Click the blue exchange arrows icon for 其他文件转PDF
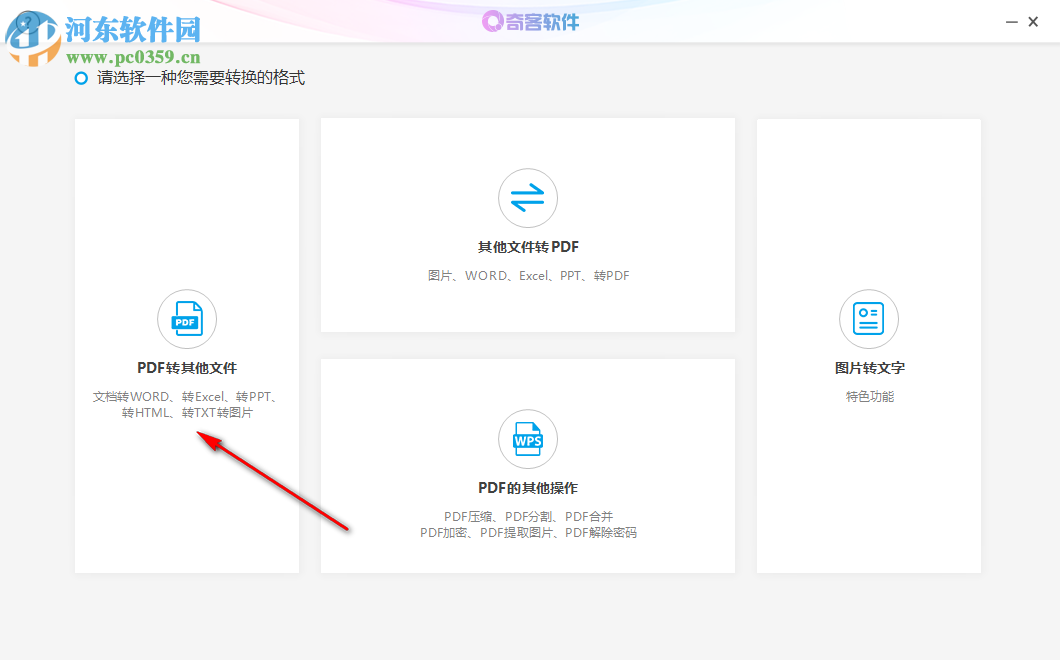This screenshot has height=660, width=1060. pyautogui.click(x=527, y=197)
